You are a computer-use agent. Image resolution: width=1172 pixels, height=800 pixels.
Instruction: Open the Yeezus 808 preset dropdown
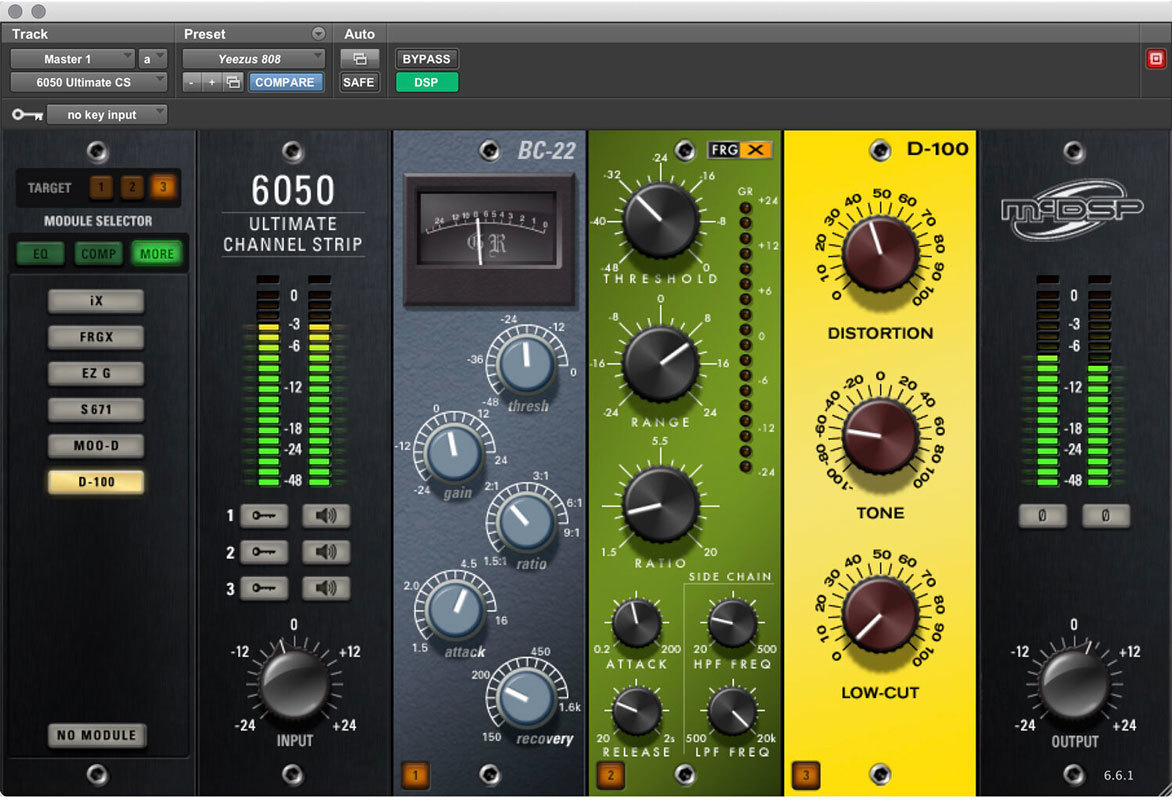tap(254, 59)
